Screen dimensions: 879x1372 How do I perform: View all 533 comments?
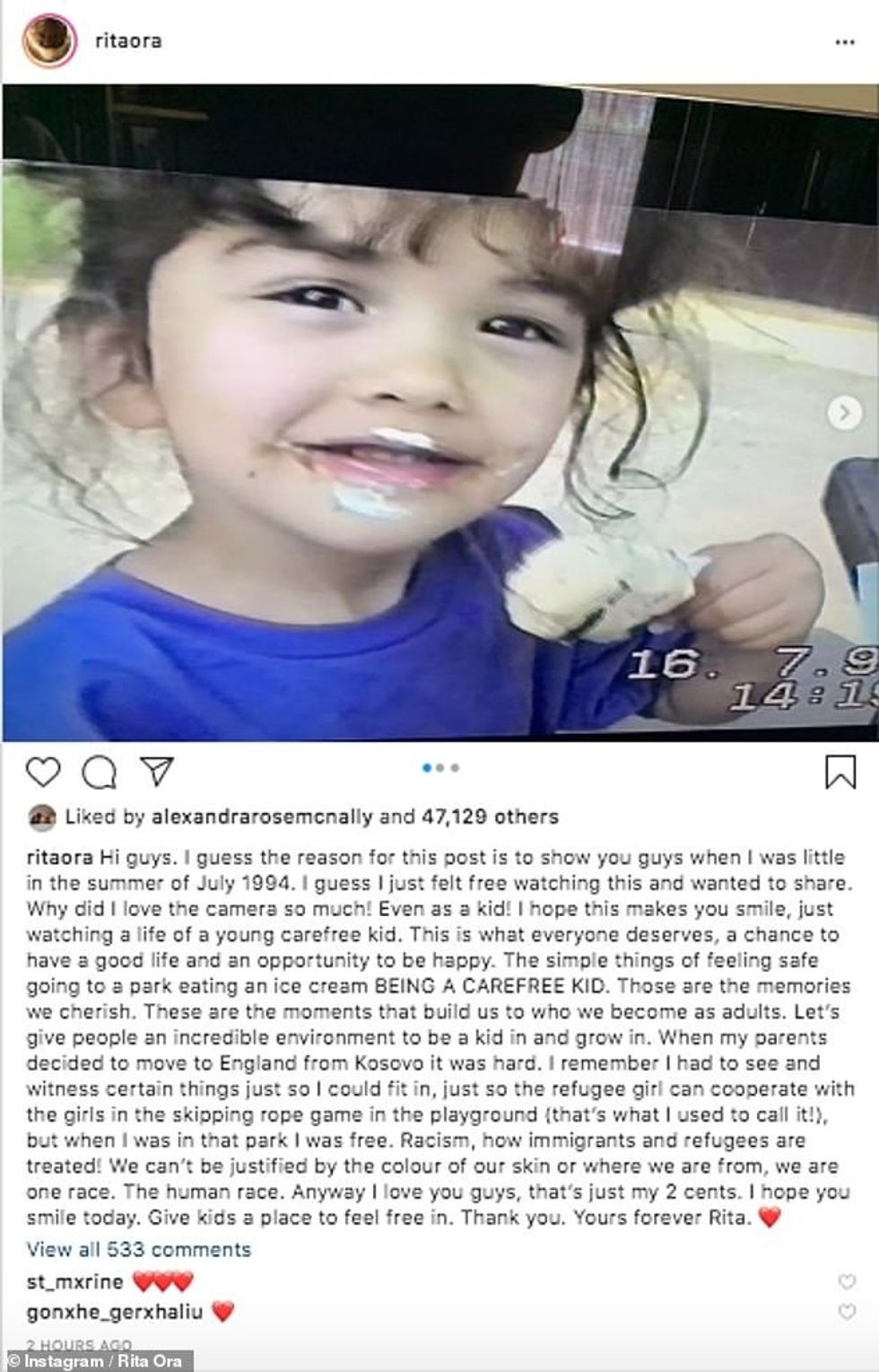pyautogui.click(x=139, y=1249)
